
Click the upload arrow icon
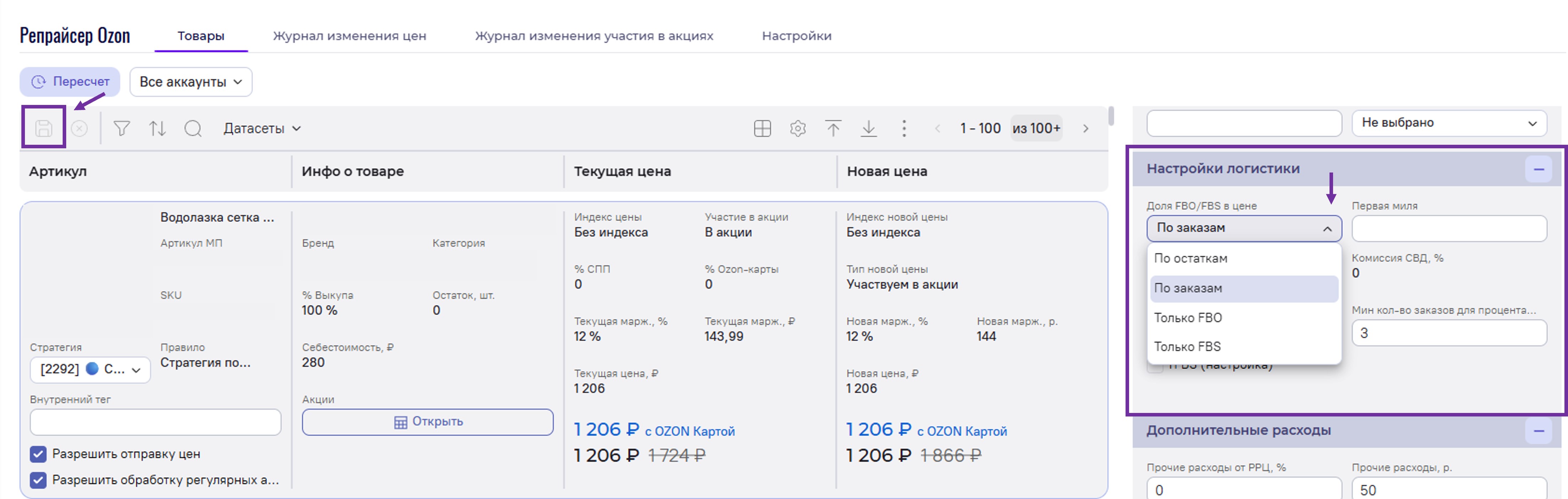(x=833, y=128)
